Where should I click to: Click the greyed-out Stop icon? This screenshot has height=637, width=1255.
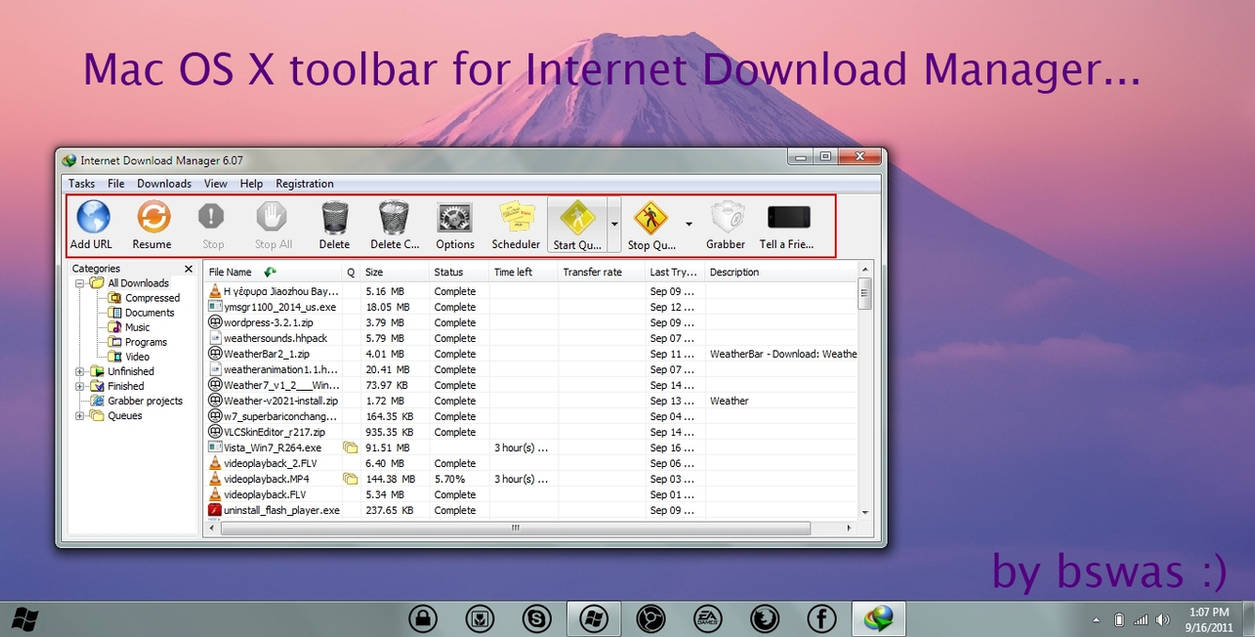pyautogui.click(x=212, y=217)
